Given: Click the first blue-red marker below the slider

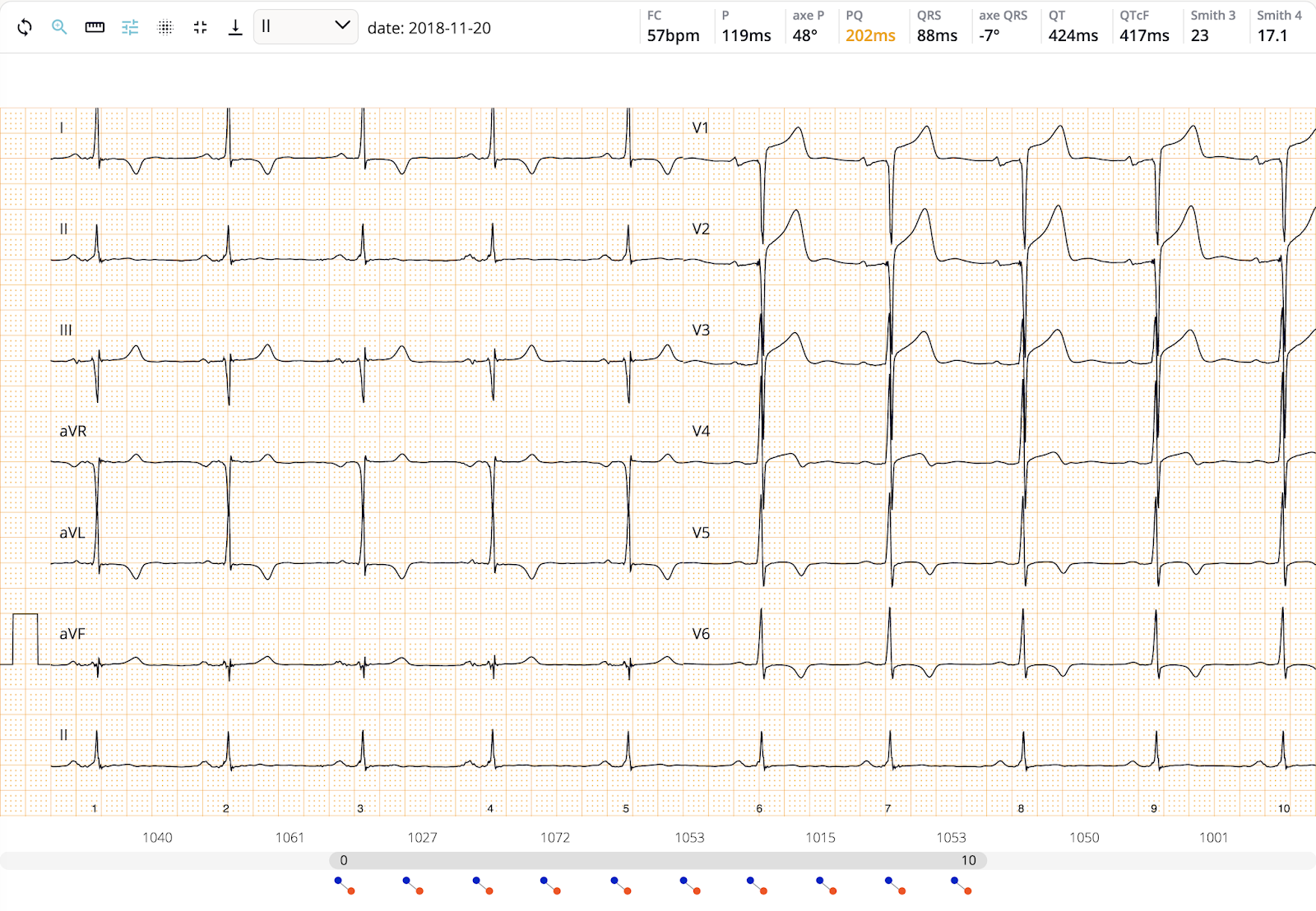Looking at the screenshot, I should [345, 886].
